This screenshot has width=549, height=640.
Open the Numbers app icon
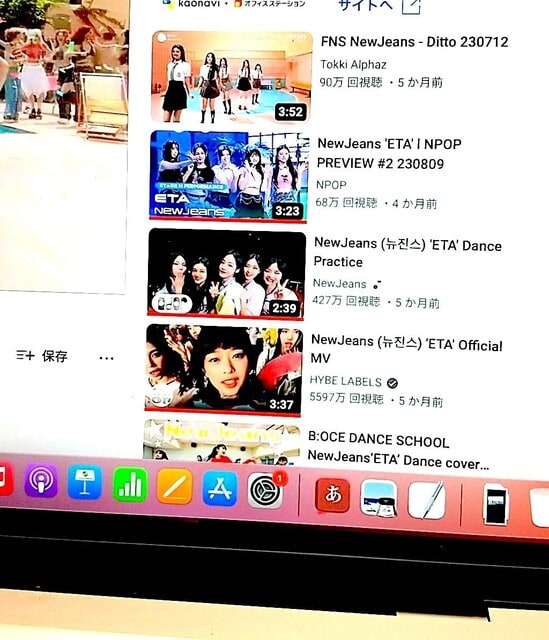coord(130,485)
